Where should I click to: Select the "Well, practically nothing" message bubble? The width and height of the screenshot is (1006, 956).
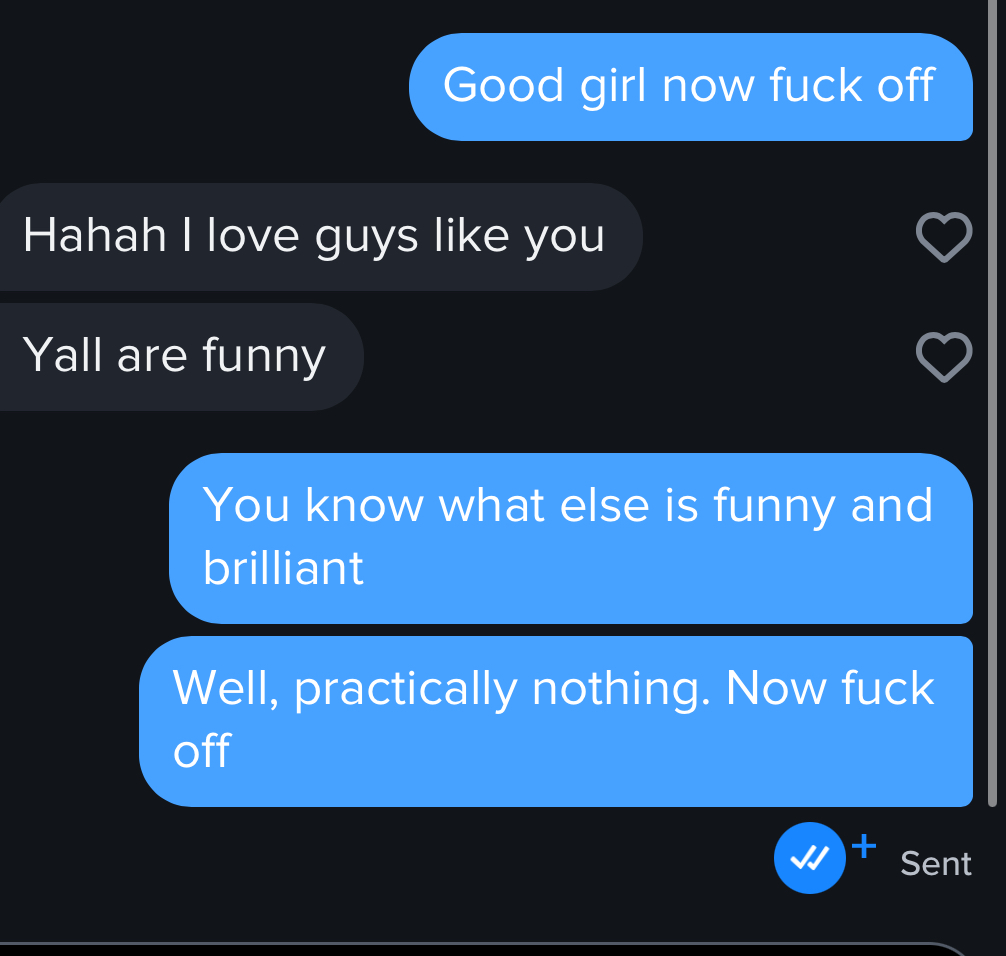point(555,720)
